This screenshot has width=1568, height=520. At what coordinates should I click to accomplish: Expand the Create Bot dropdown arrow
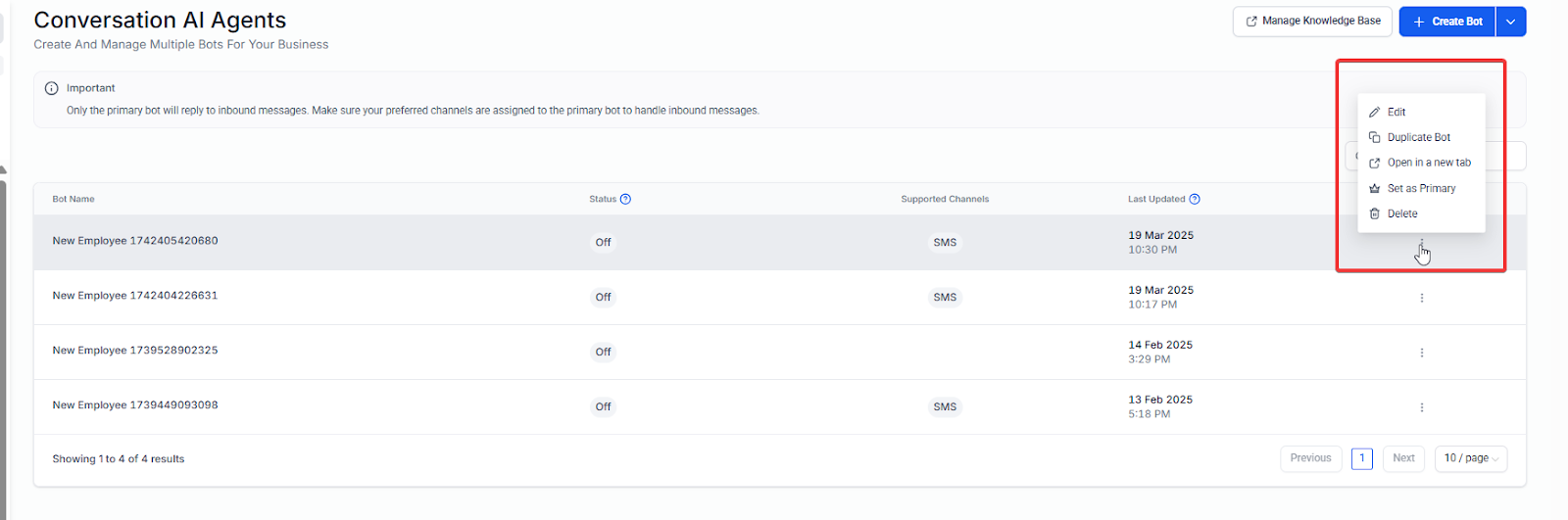point(1511,22)
